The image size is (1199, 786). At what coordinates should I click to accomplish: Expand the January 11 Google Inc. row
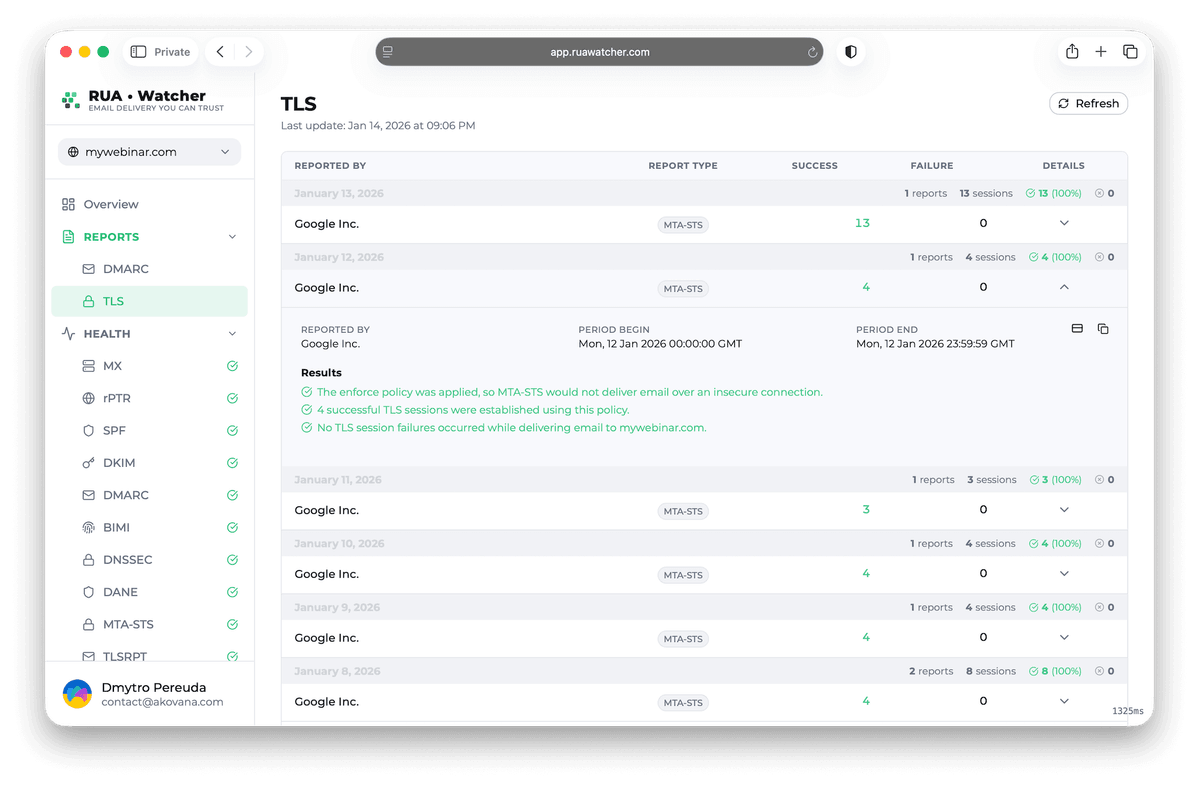coord(1064,510)
